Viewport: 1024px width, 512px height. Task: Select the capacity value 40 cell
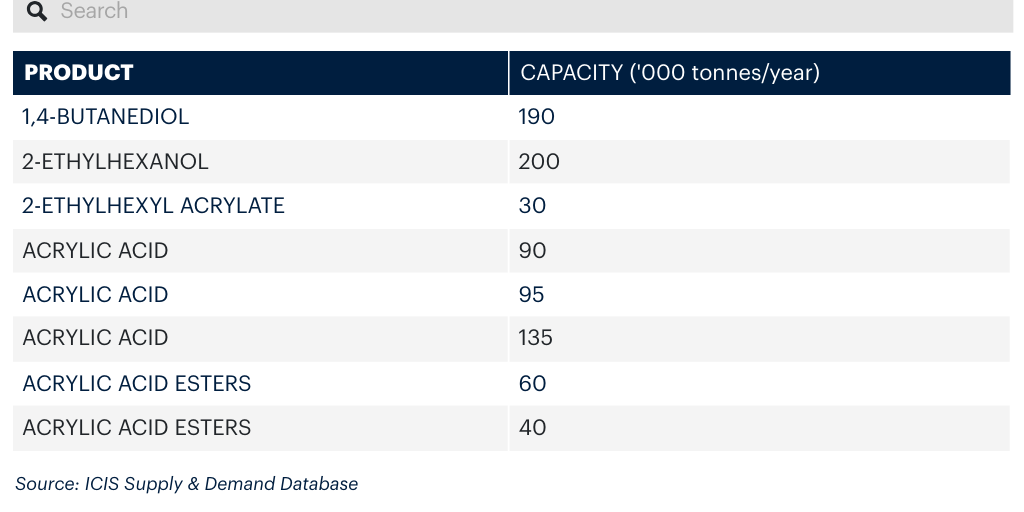click(x=760, y=428)
